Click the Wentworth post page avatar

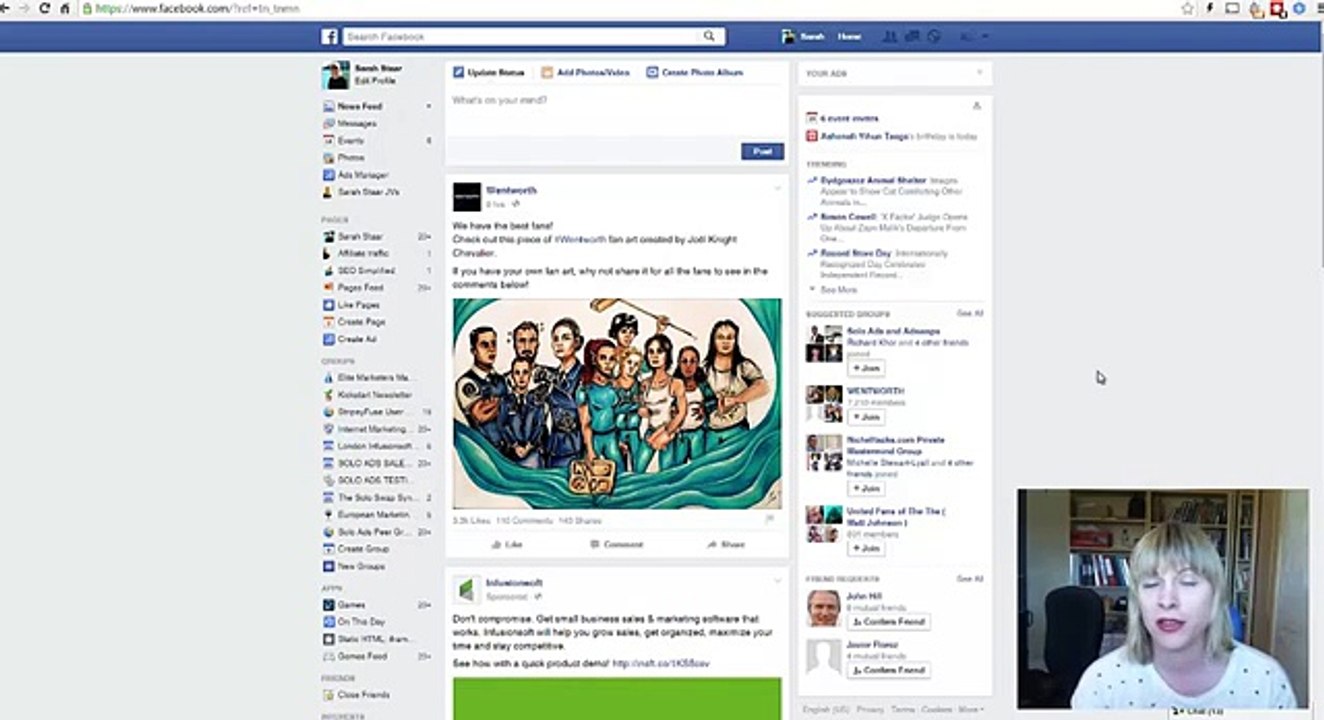pos(467,197)
